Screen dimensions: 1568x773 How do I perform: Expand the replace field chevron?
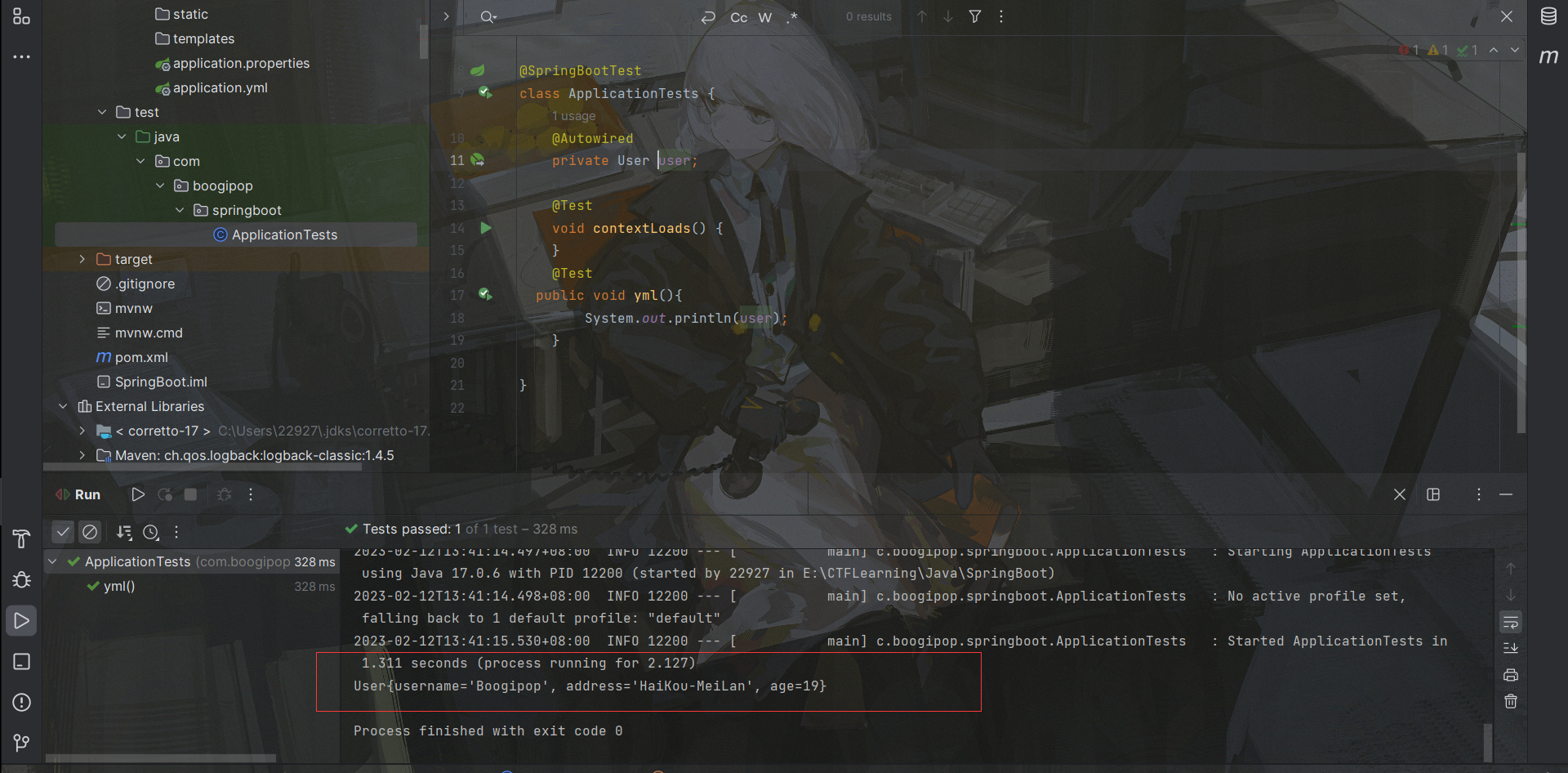click(446, 16)
